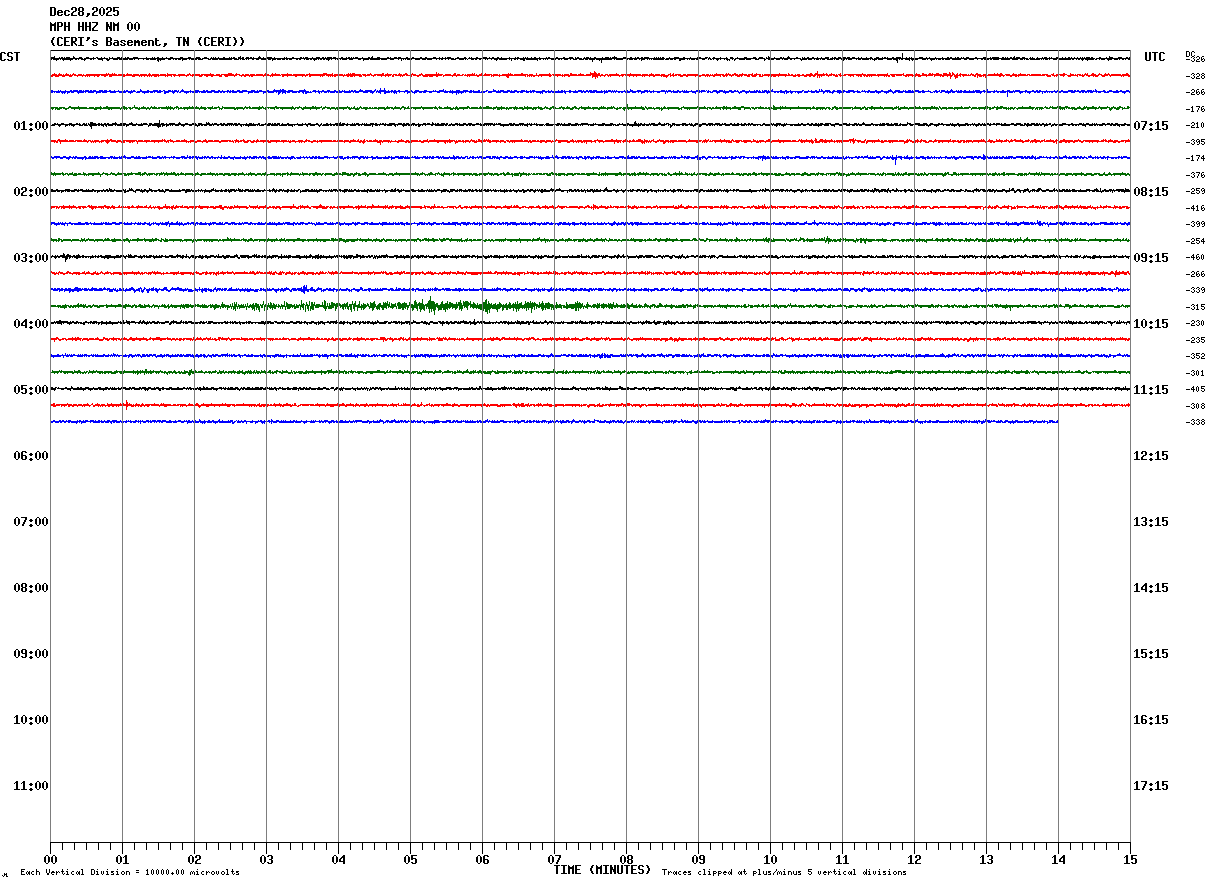Click the CERI's Basement, TN station description
Screen dimensions: 1210x886
click(148, 42)
